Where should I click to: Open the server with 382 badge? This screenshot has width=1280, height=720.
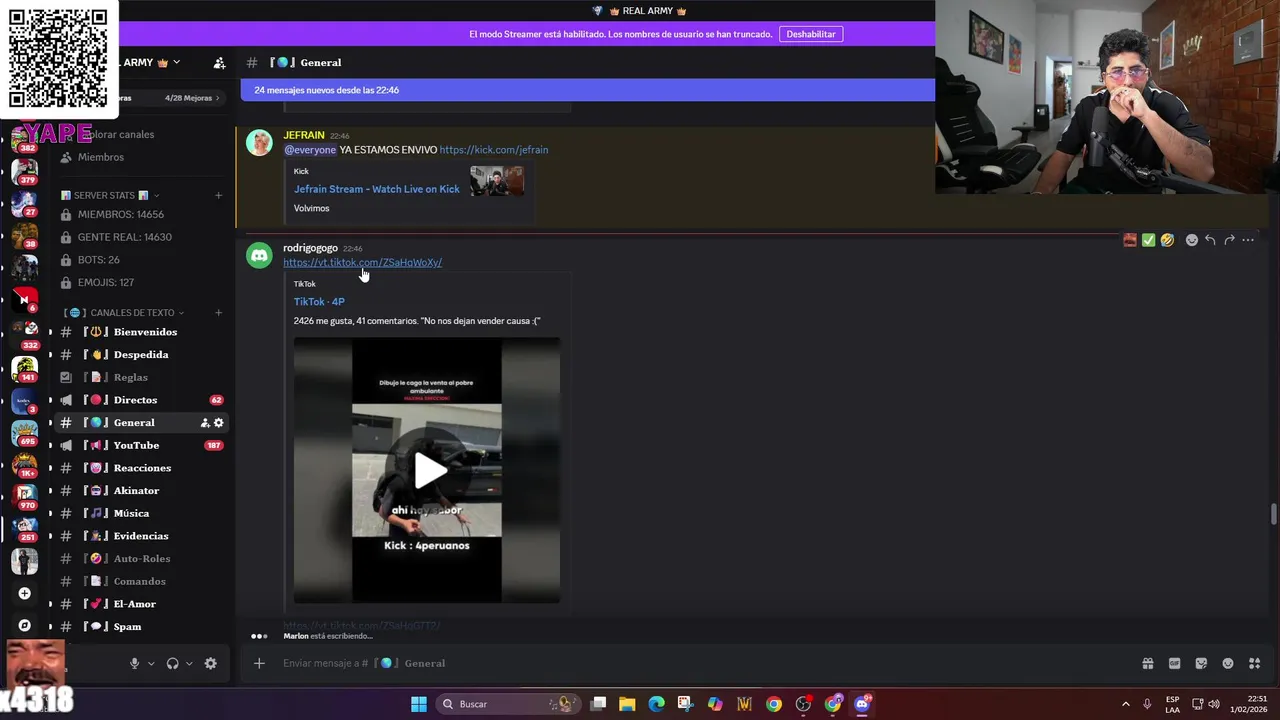click(25, 139)
